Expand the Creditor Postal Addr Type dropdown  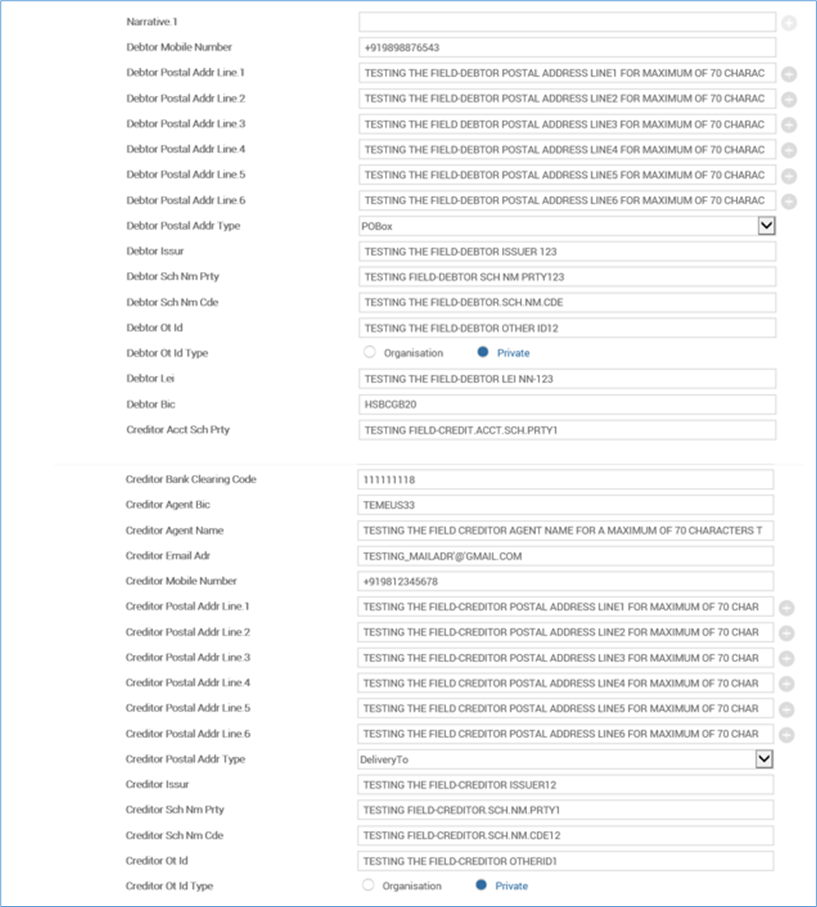[764, 759]
